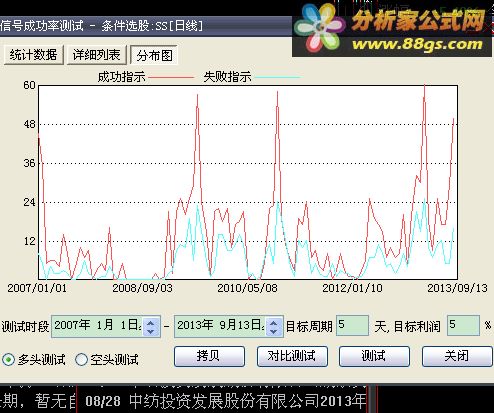
Task: Click the red 成功指示 legend line
Action: [171, 77]
